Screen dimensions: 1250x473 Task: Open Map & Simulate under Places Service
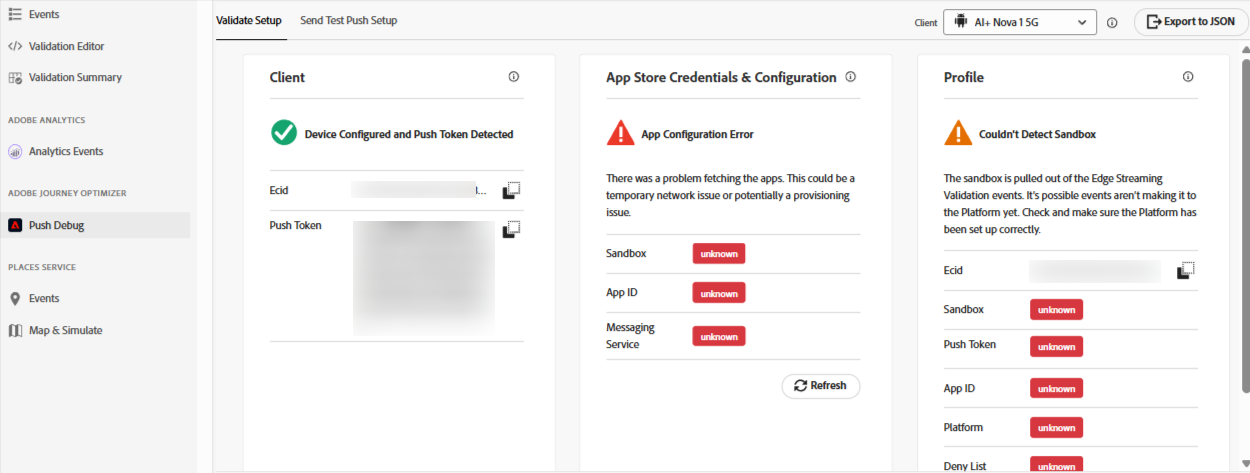(65, 330)
